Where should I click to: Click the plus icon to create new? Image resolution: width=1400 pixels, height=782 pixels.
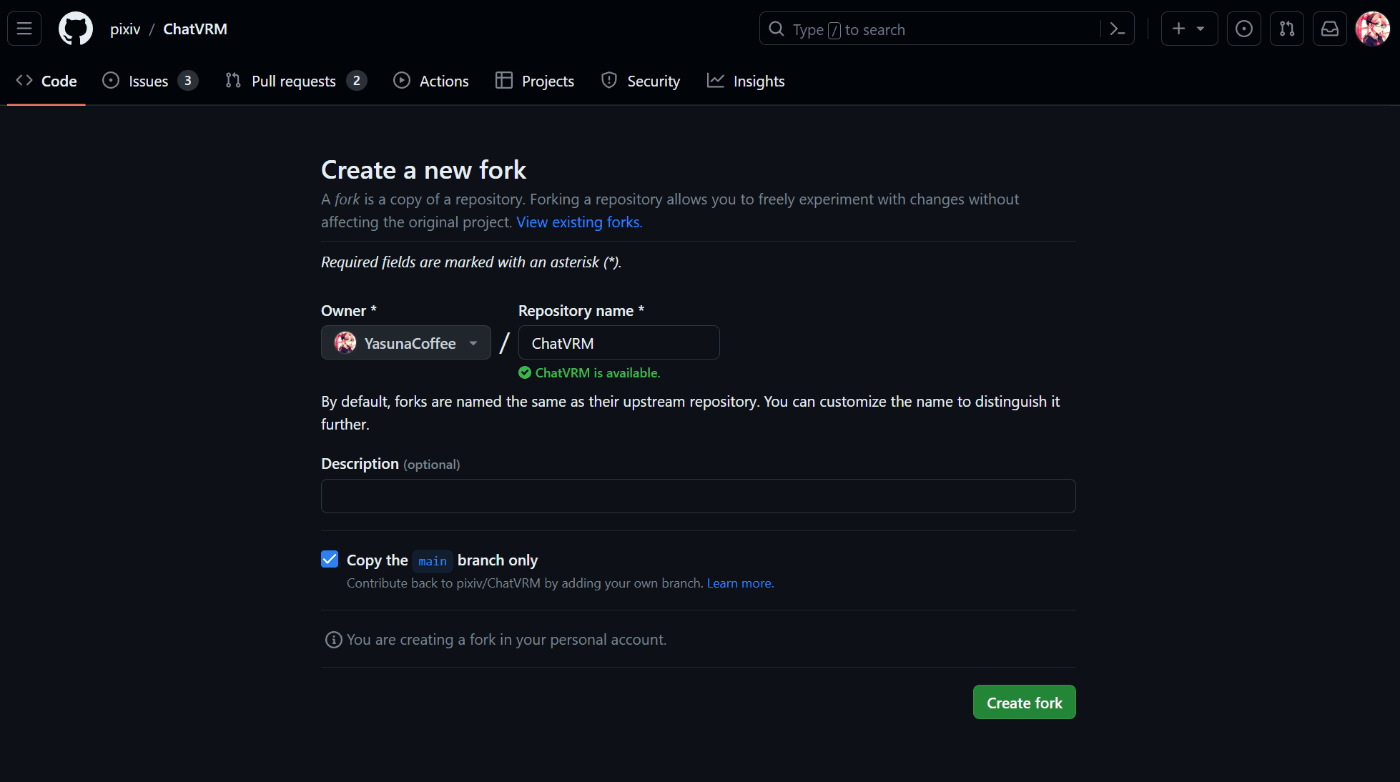pos(1179,29)
